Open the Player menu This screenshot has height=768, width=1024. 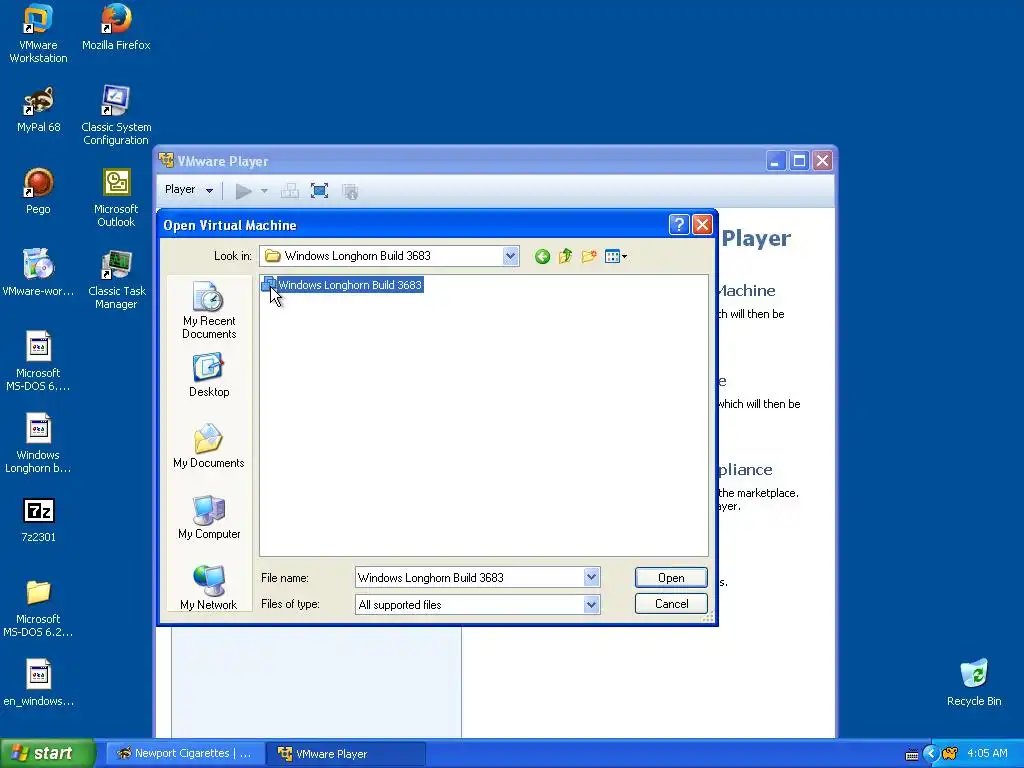(x=189, y=189)
